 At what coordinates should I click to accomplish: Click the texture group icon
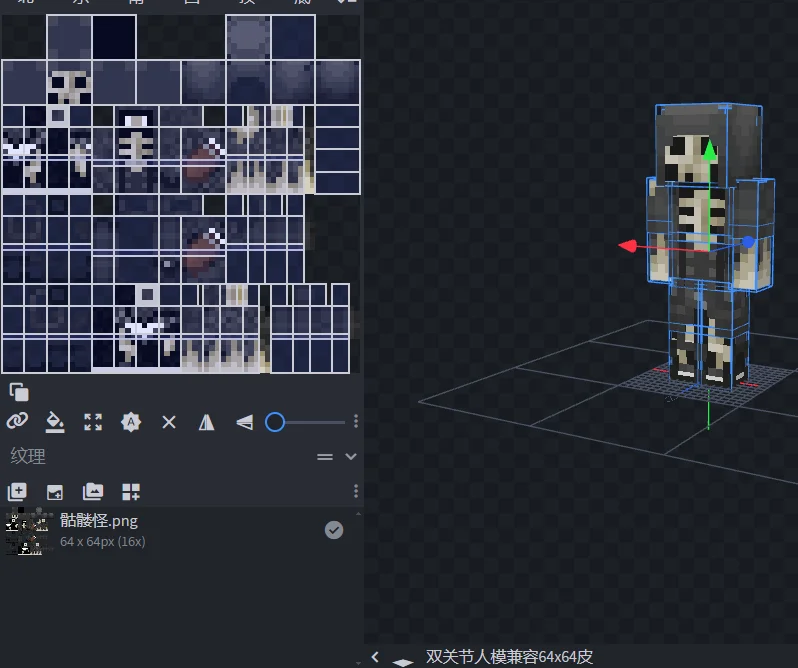pyautogui.click(x=93, y=491)
